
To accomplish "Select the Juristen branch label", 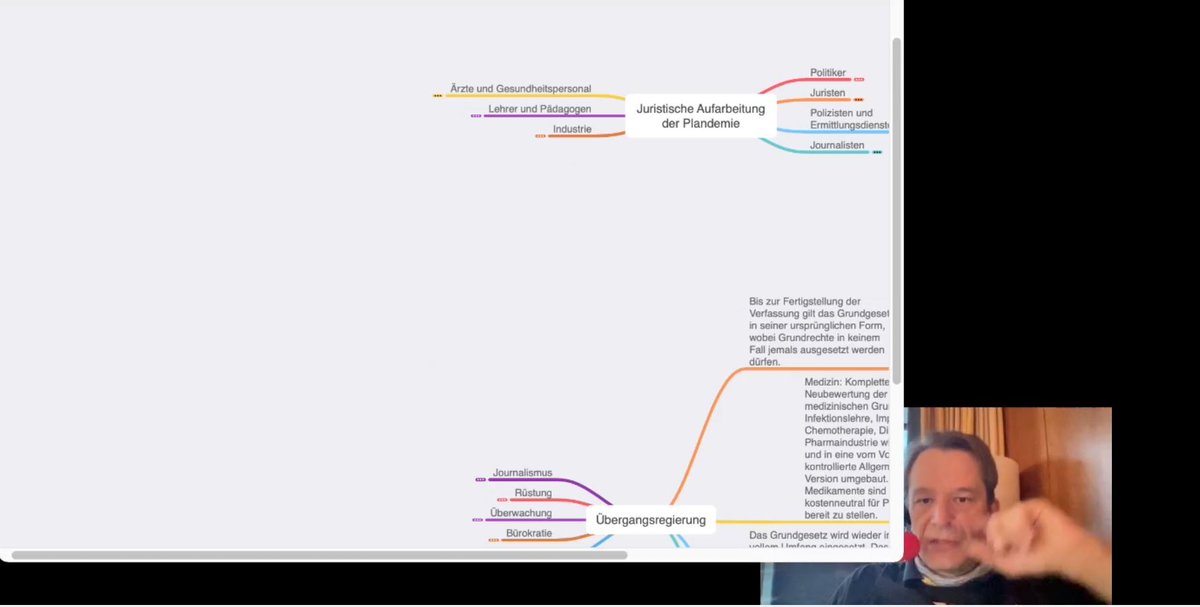I will (827, 93).
